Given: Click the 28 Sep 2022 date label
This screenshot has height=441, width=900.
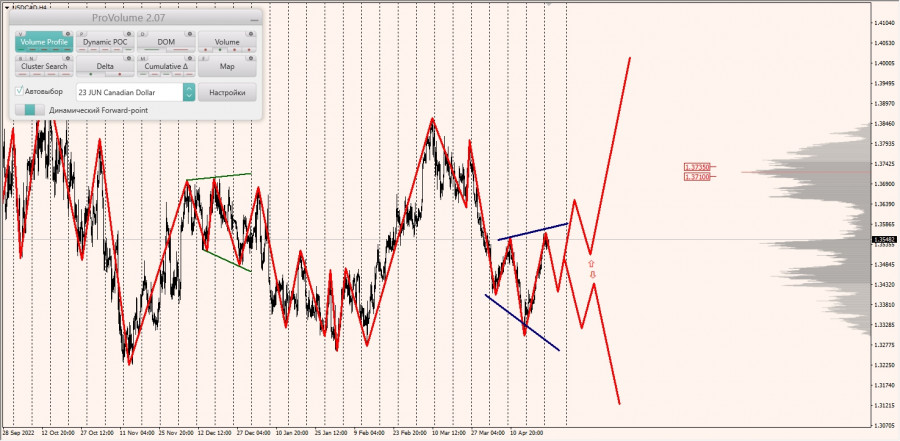Looking at the screenshot, I should pyautogui.click(x=17, y=432).
